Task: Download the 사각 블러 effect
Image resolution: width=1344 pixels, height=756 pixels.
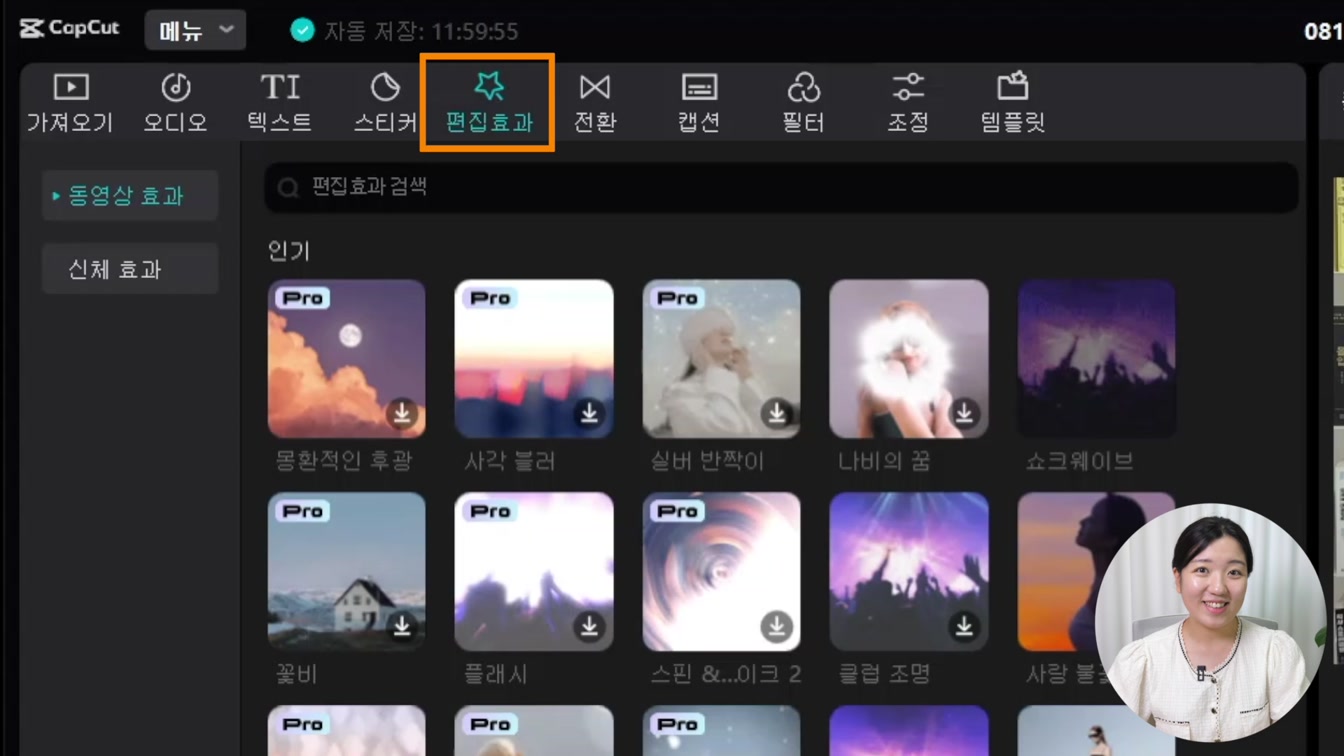Action: pyautogui.click(x=589, y=413)
